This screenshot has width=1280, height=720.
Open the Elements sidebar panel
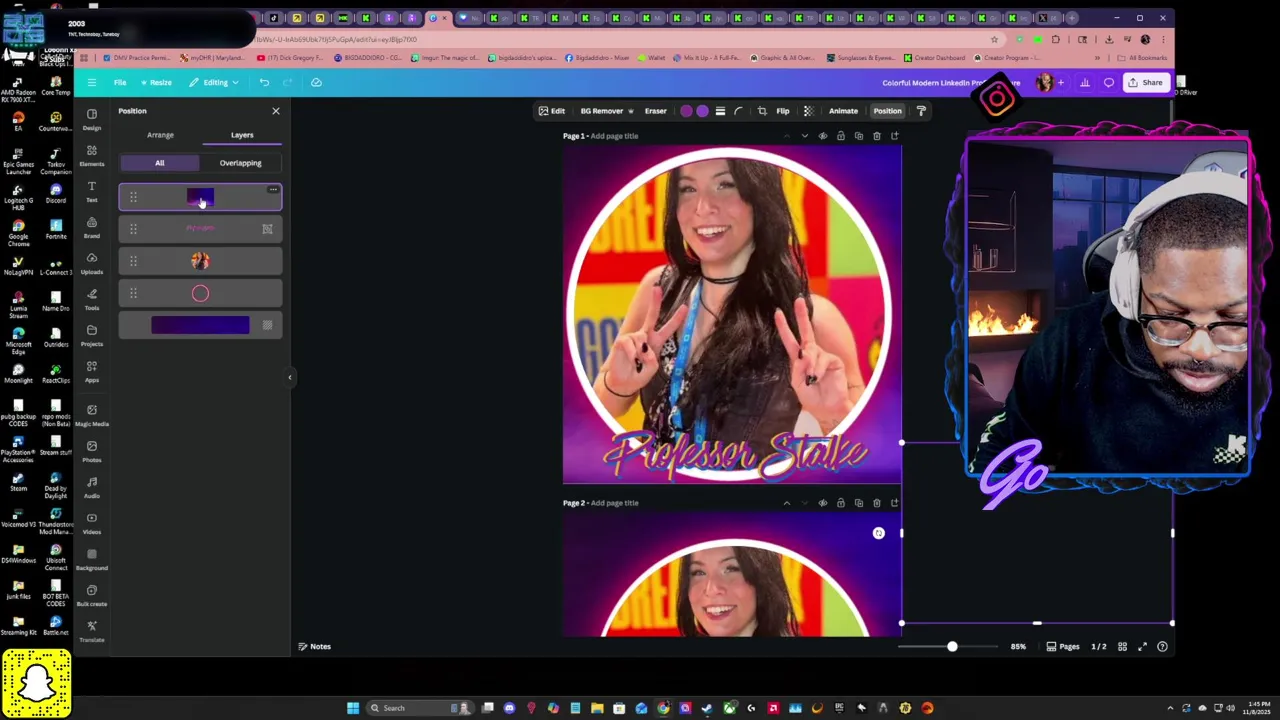tap(92, 155)
